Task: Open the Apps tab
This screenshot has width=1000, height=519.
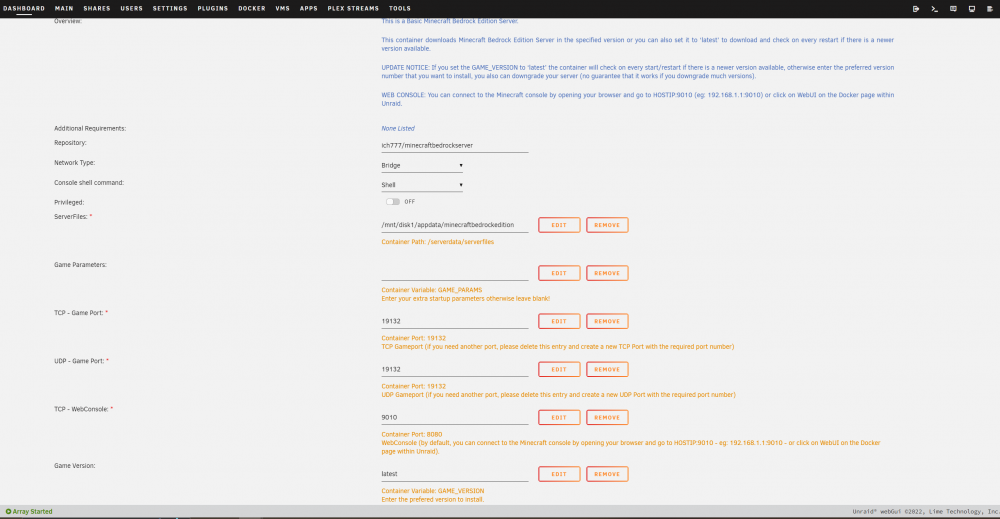Action: coord(309,8)
